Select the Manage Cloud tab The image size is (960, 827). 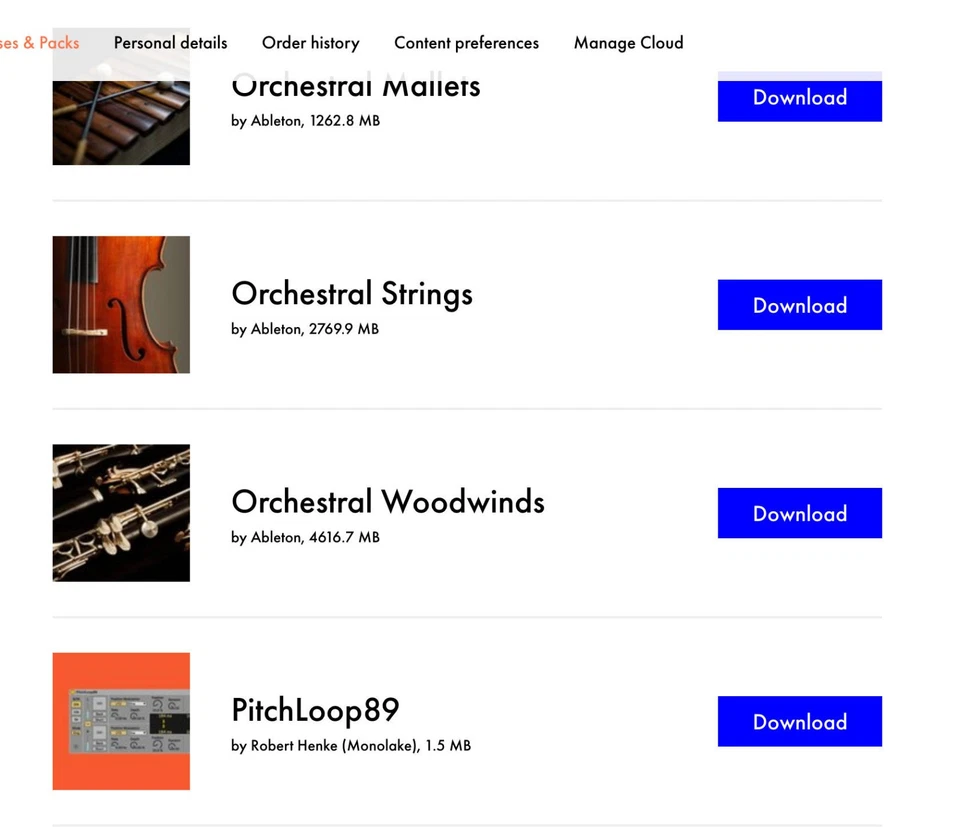pyautogui.click(x=628, y=43)
